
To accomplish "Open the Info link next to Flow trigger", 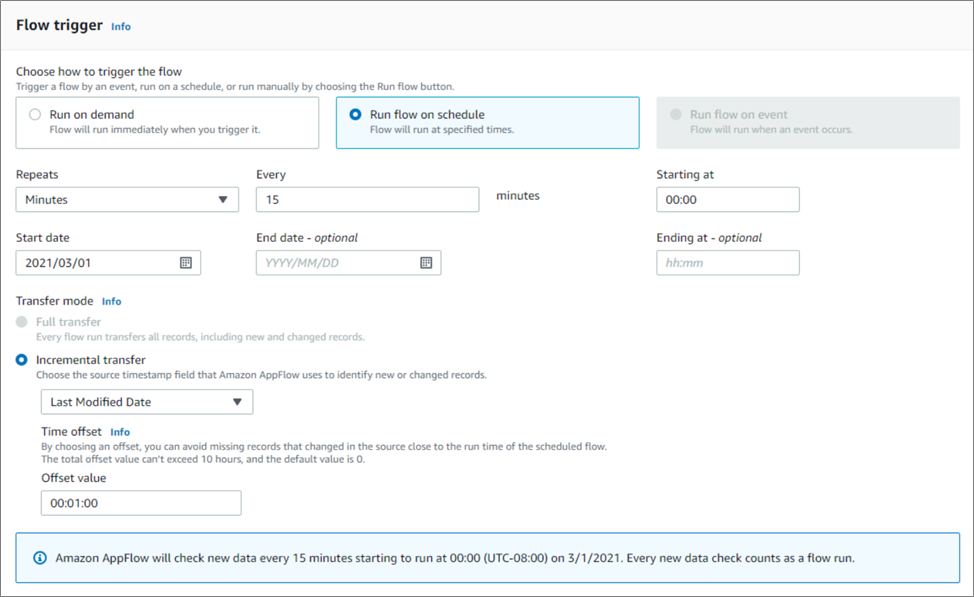I will [121, 26].
